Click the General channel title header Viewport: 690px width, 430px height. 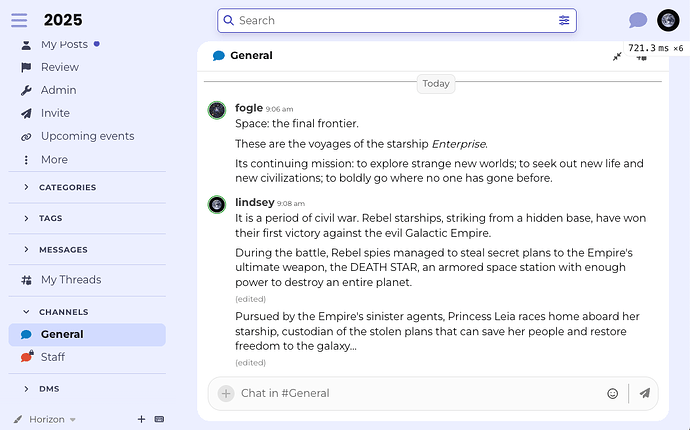coord(251,55)
